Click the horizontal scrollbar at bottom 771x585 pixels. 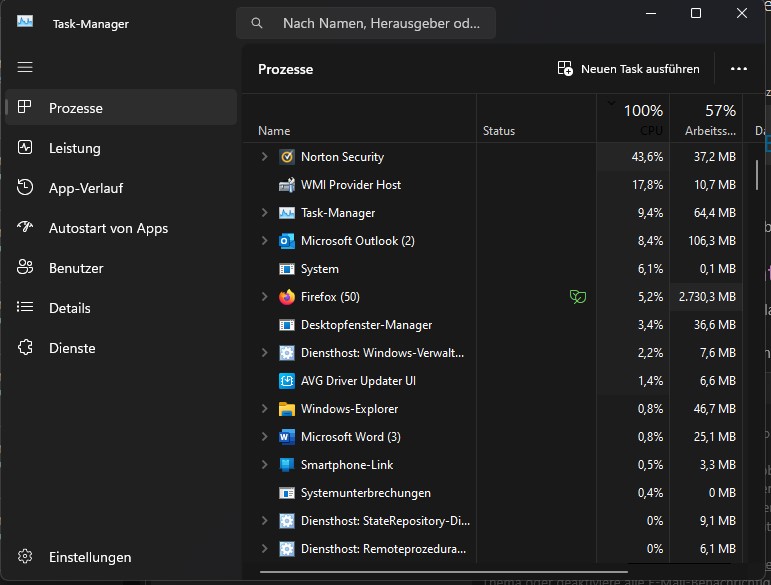[444, 572]
